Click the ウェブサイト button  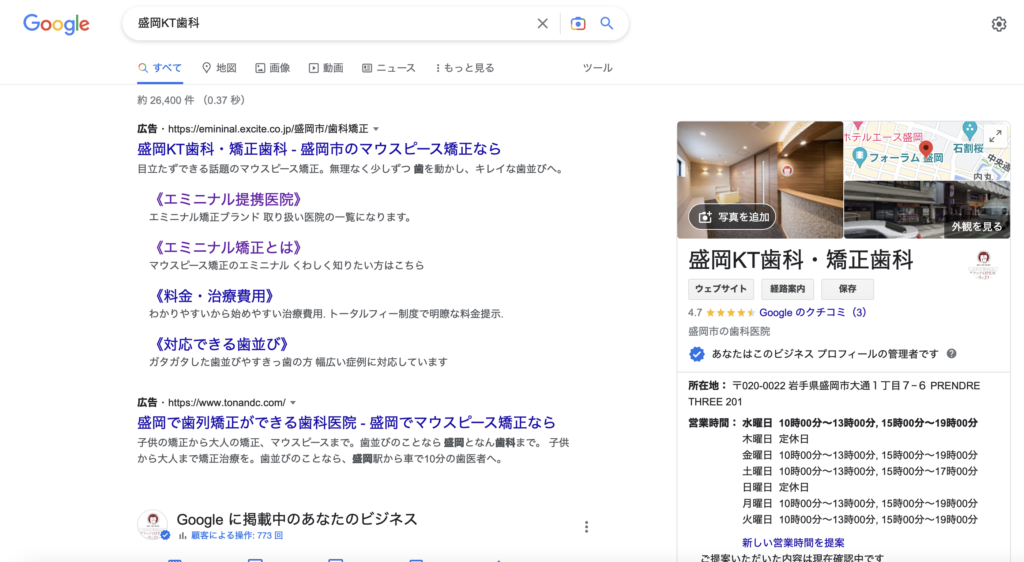[721, 290]
